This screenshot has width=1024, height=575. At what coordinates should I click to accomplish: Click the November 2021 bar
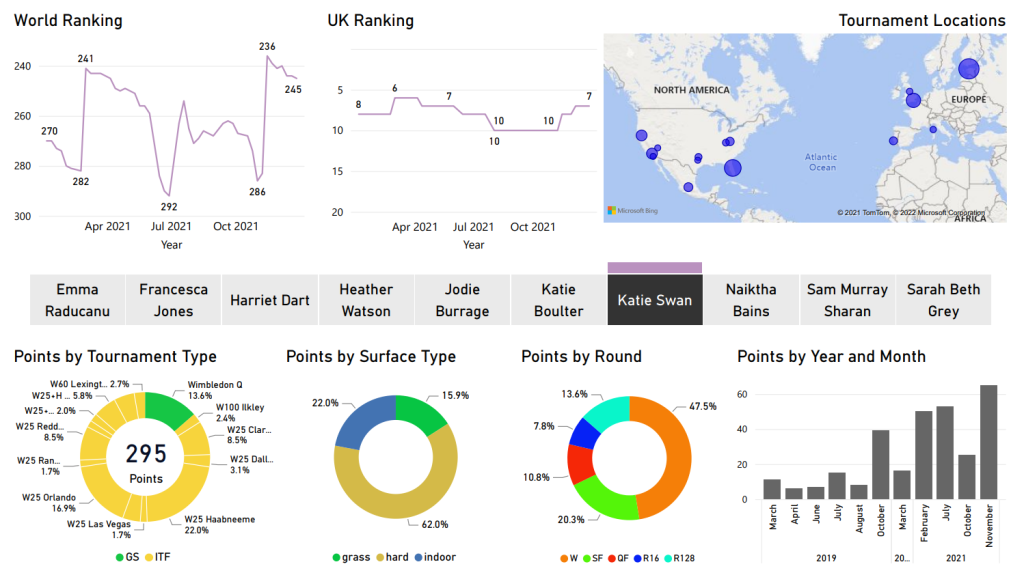pyautogui.click(x=988, y=442)
